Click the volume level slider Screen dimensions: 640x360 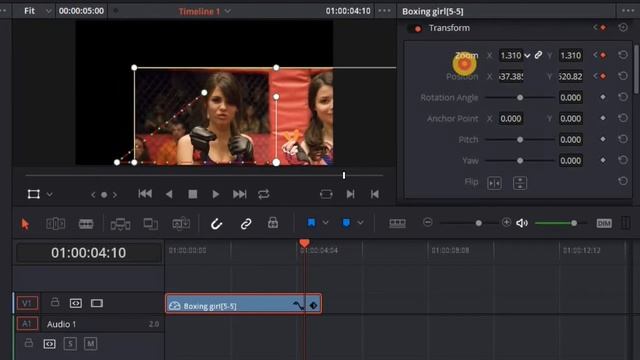click(560, 223)
